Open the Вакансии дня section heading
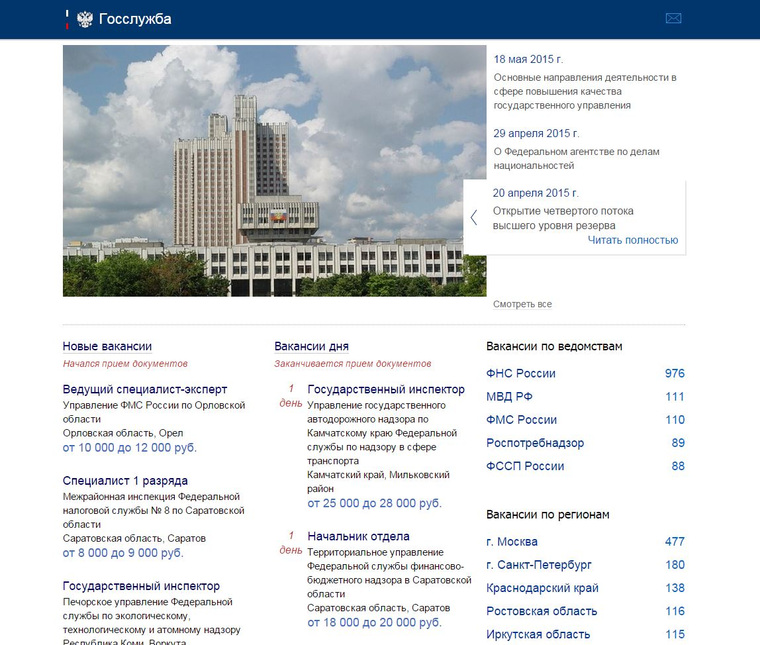 [x=311, y=346]
